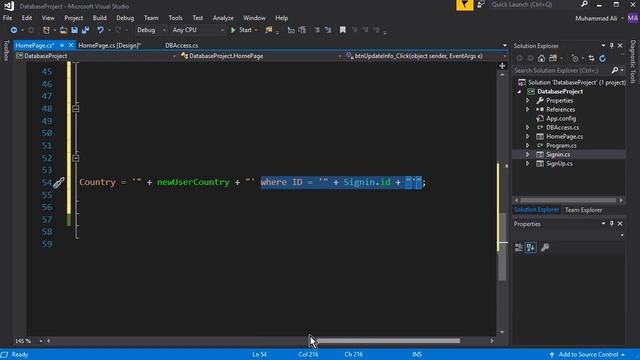640x360 pixels.
Task: Click the notifications flag icon
Action: click(464, 5)
